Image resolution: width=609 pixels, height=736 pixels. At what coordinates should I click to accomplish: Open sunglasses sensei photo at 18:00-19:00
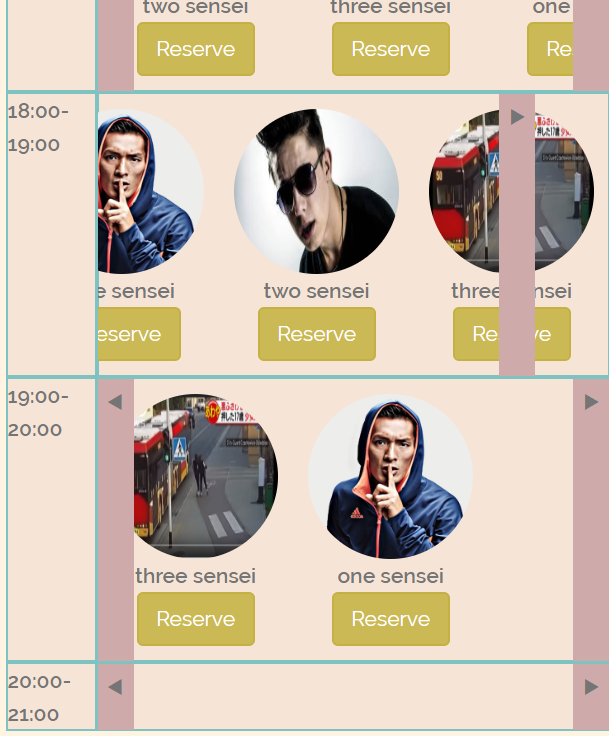click(317, 192)
